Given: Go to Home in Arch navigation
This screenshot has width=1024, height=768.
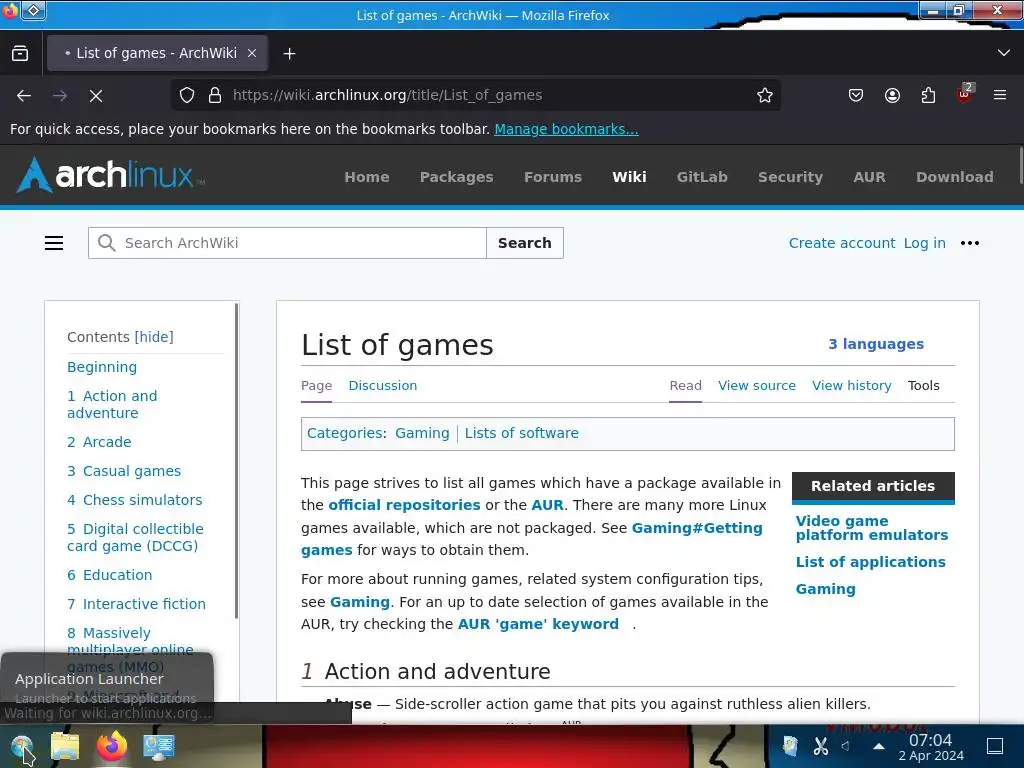Looking at the screenshot, I should pos(367,177).
